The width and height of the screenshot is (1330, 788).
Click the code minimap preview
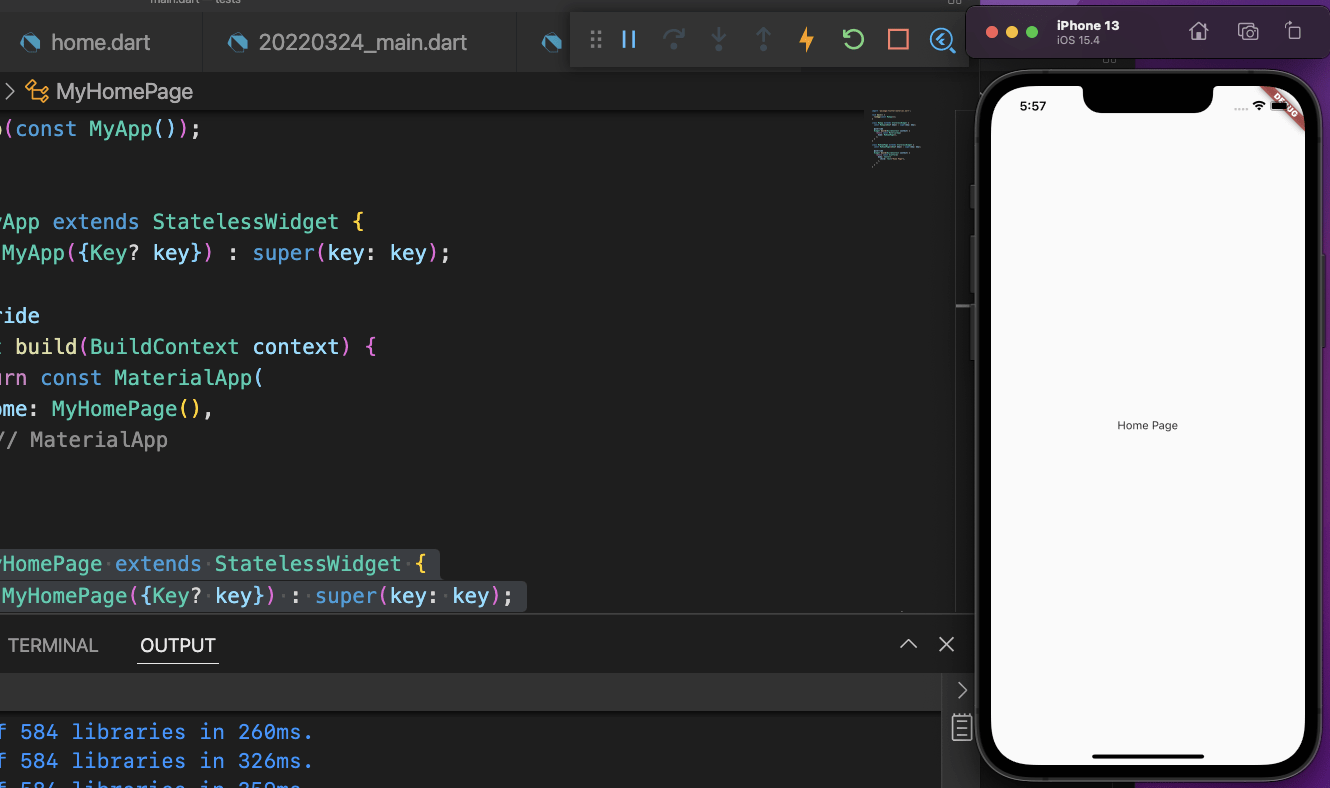click(895, 138)
